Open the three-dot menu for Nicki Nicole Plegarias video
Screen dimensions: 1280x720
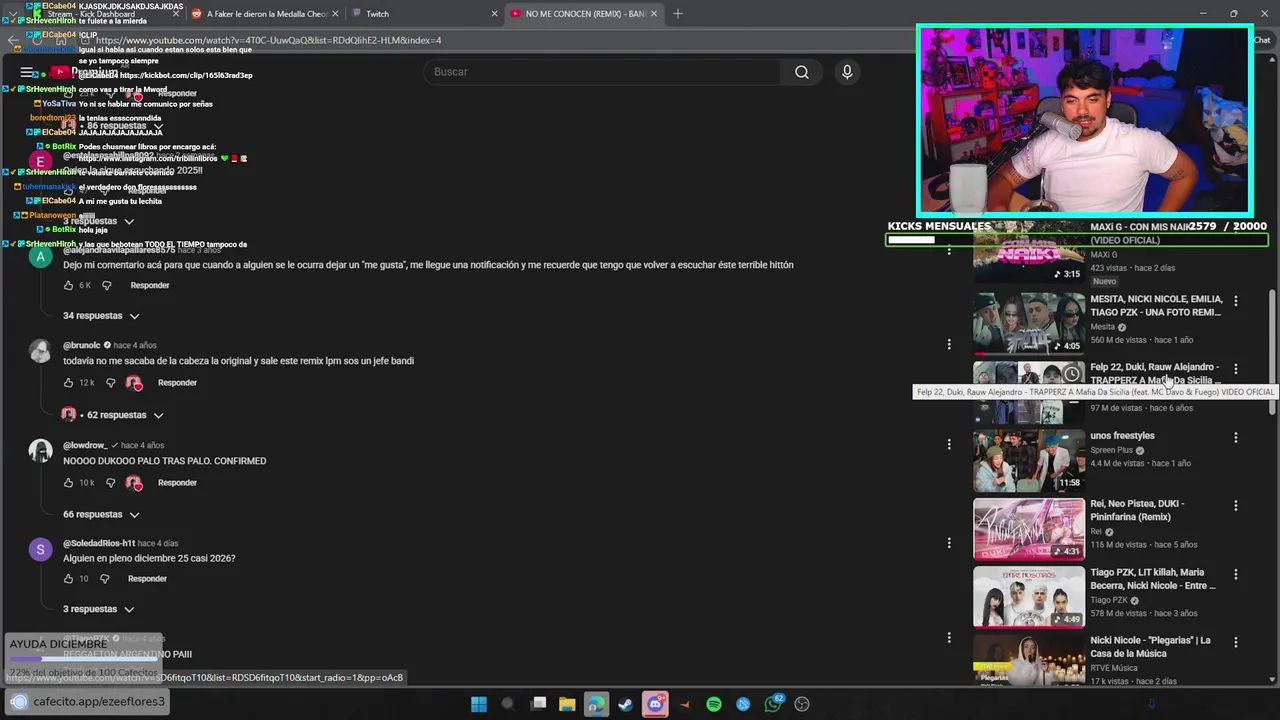1236,642
